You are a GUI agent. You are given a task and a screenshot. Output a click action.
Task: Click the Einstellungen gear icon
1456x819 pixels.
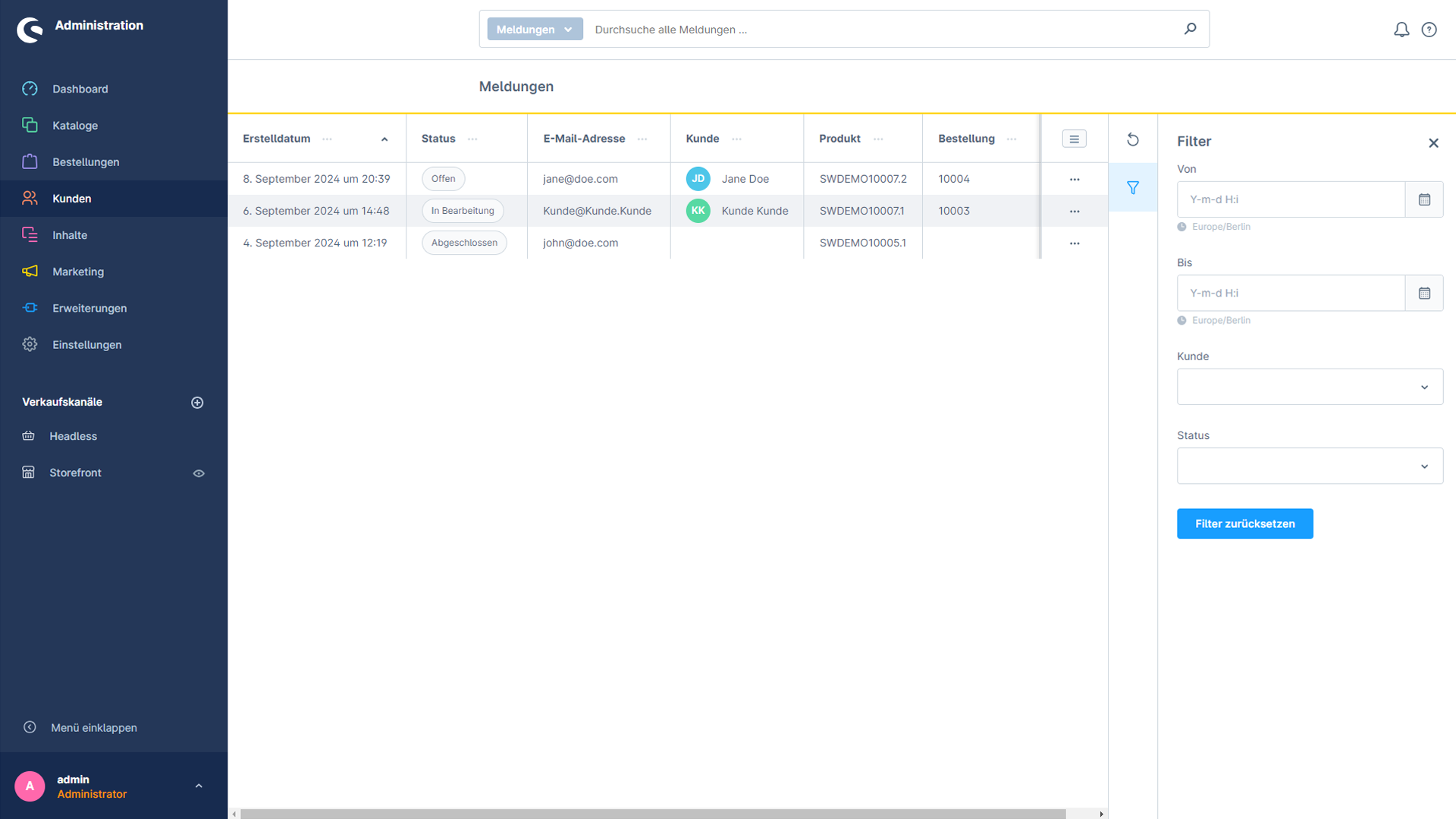click(x=30, y=344)
